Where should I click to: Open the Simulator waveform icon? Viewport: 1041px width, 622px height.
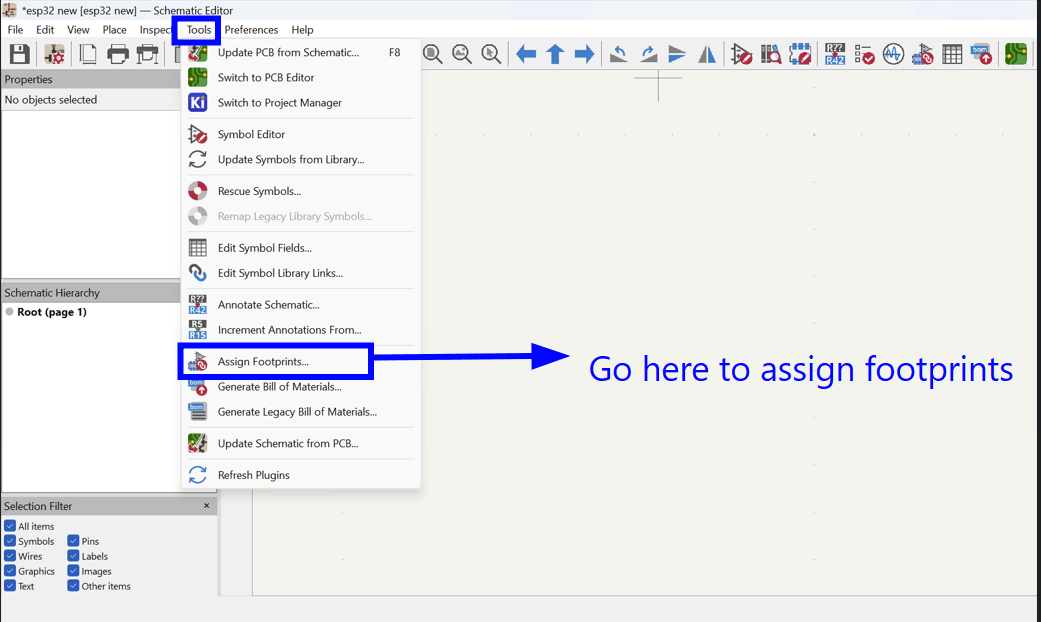click(x=893, y=54)
